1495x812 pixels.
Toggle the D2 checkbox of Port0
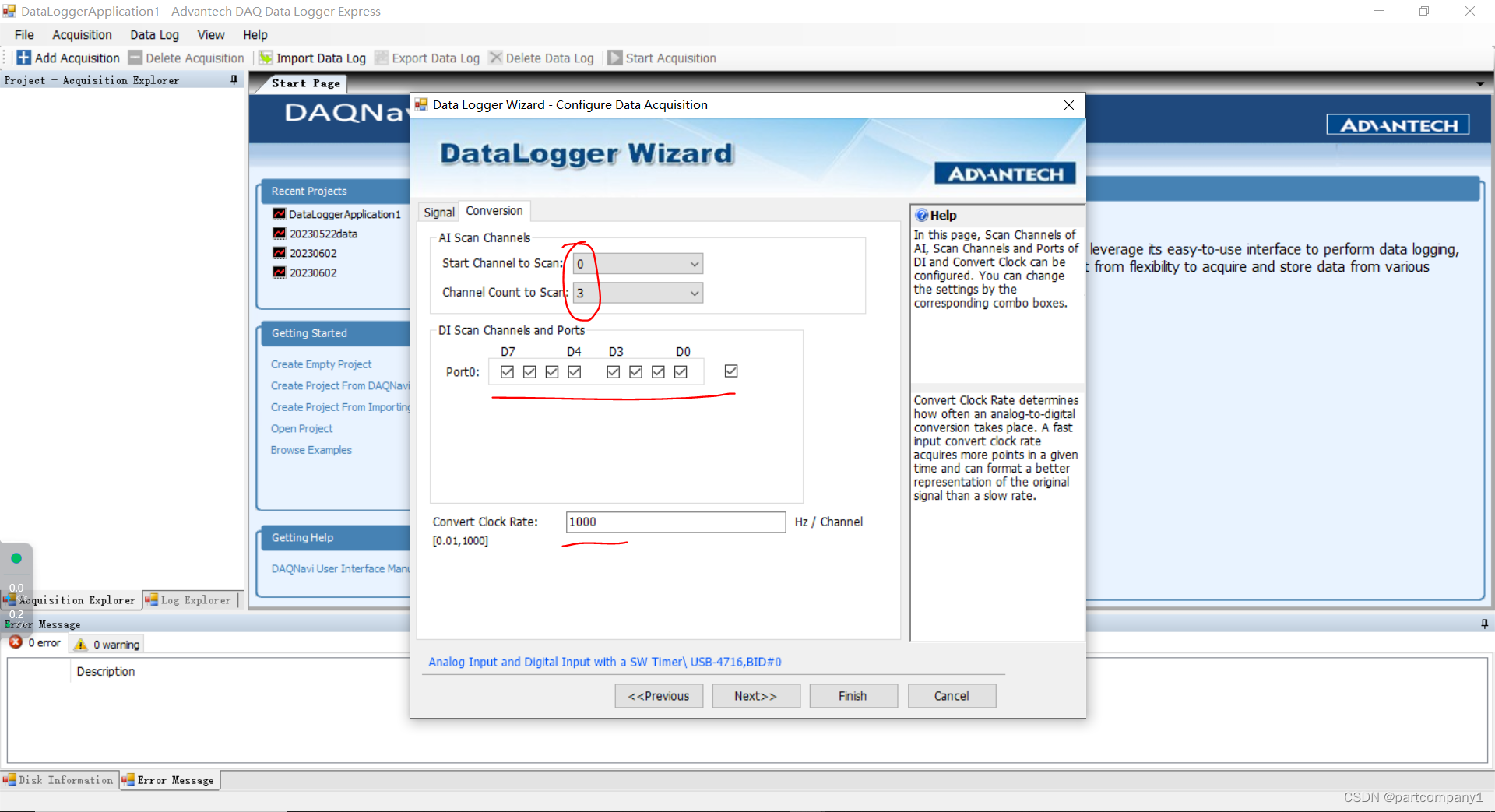pos(636,372)
